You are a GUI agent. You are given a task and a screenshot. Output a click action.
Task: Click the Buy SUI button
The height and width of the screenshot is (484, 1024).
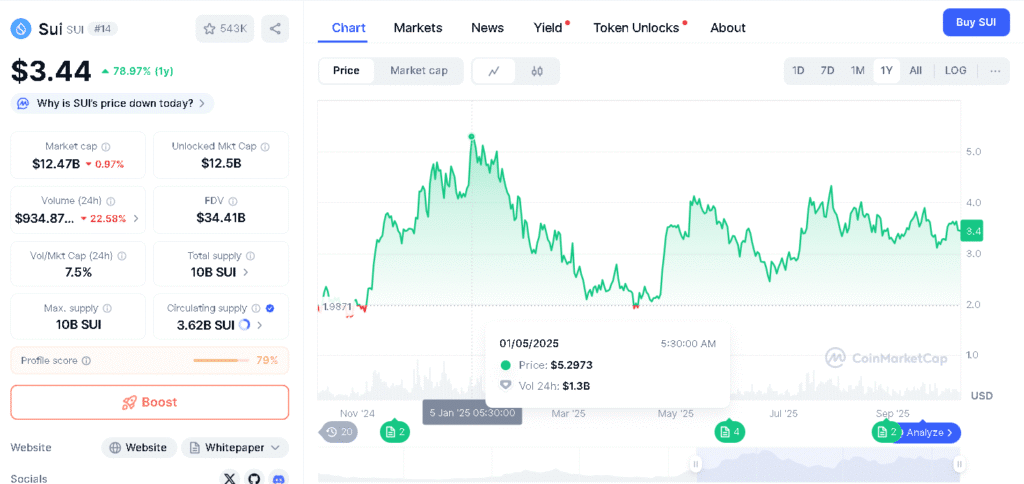(976, 23)
